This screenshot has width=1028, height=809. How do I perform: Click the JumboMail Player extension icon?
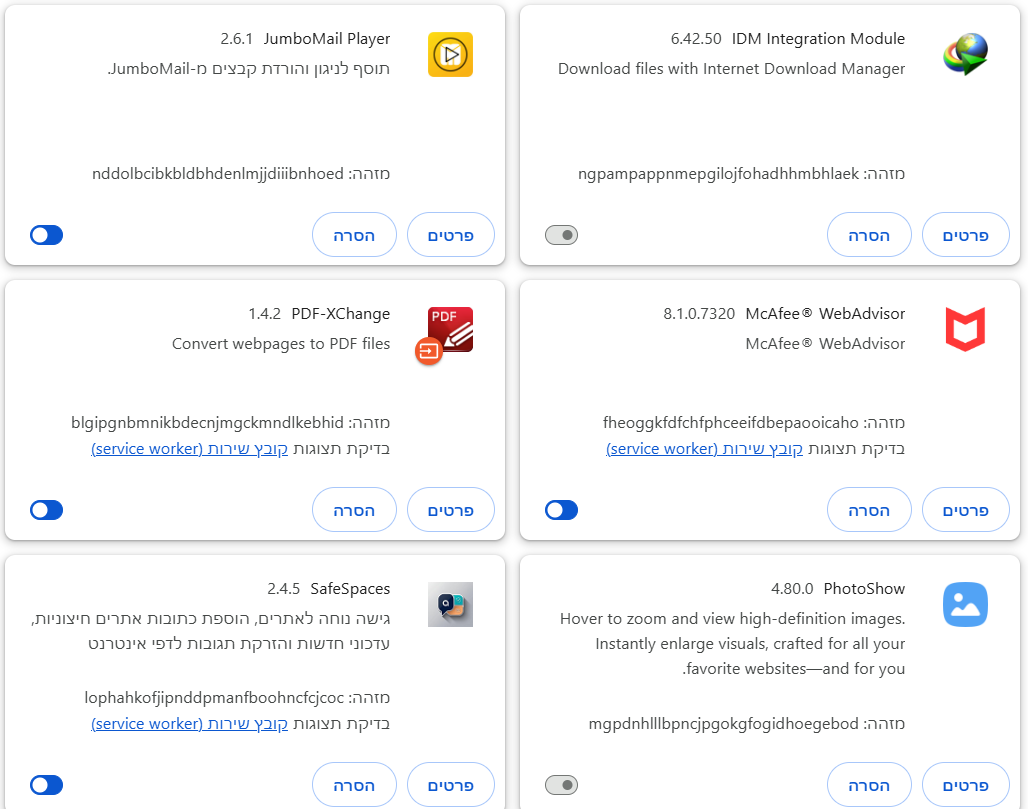point(450,54)
